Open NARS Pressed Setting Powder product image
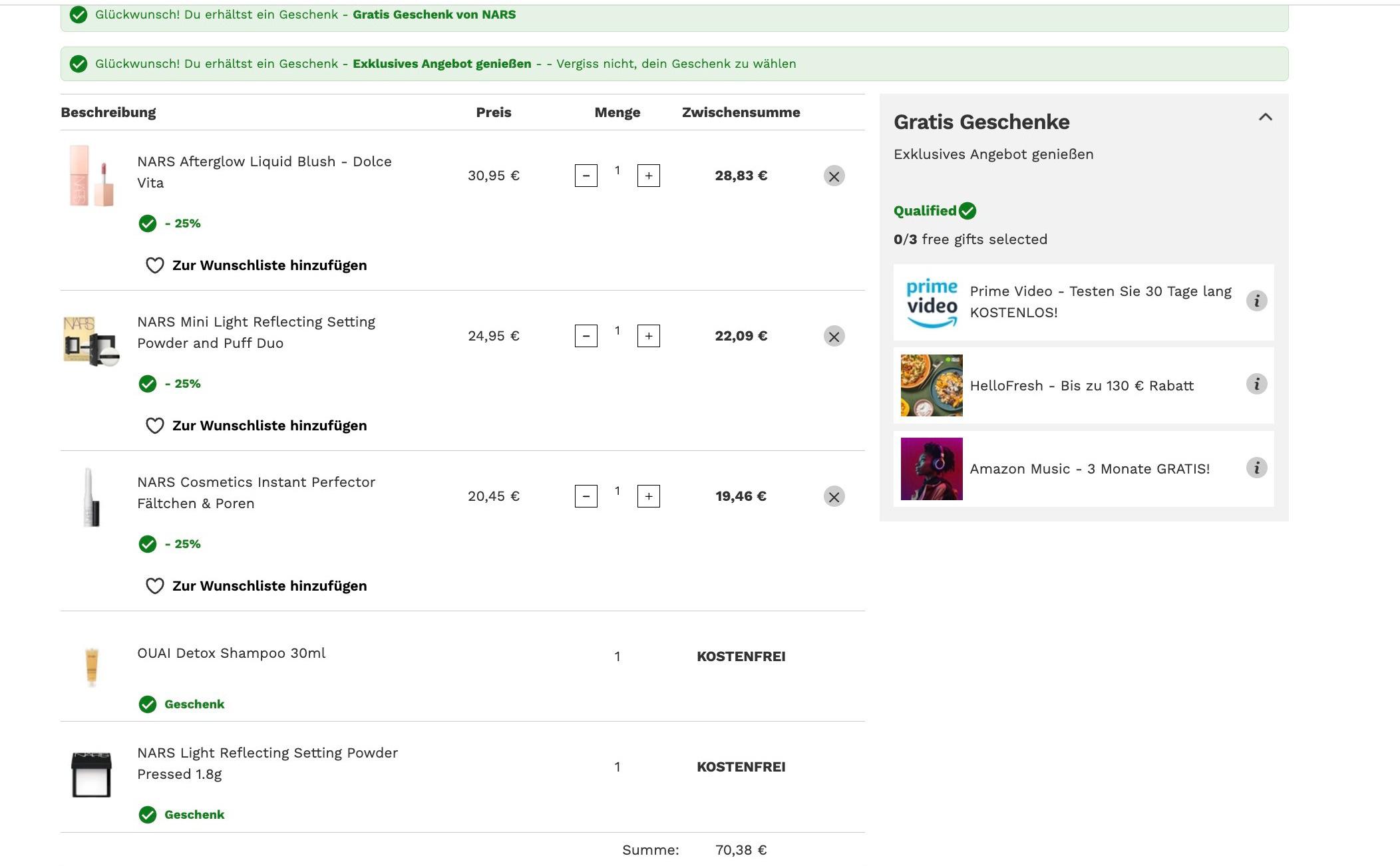Screen dimensions: 1400x866 91,774
